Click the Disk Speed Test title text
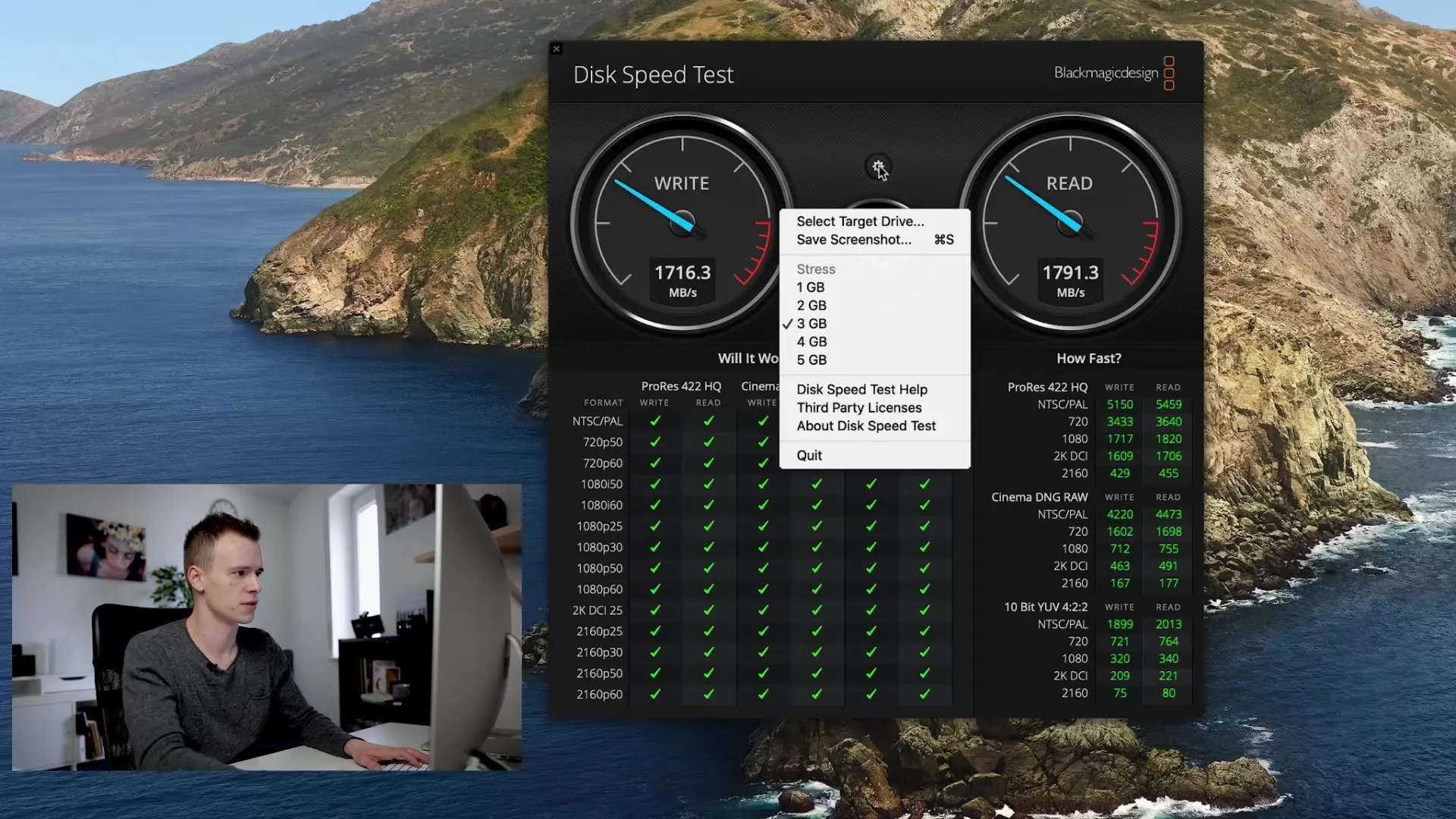Screen dimensions: 1456x819 [x=653, y=74]
